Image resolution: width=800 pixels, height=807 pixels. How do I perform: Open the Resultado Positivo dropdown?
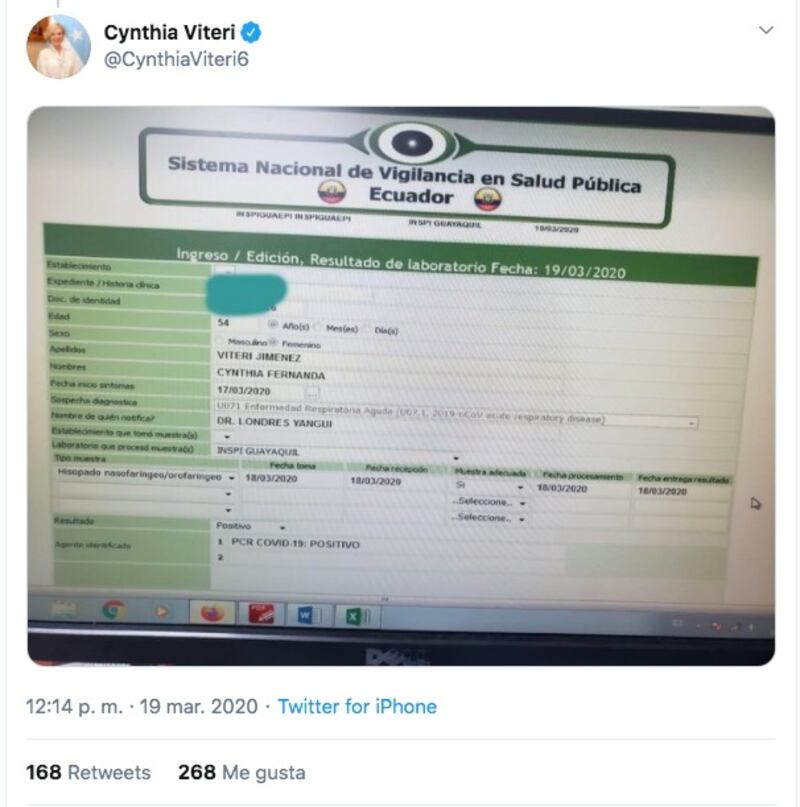tap(251, 527)
